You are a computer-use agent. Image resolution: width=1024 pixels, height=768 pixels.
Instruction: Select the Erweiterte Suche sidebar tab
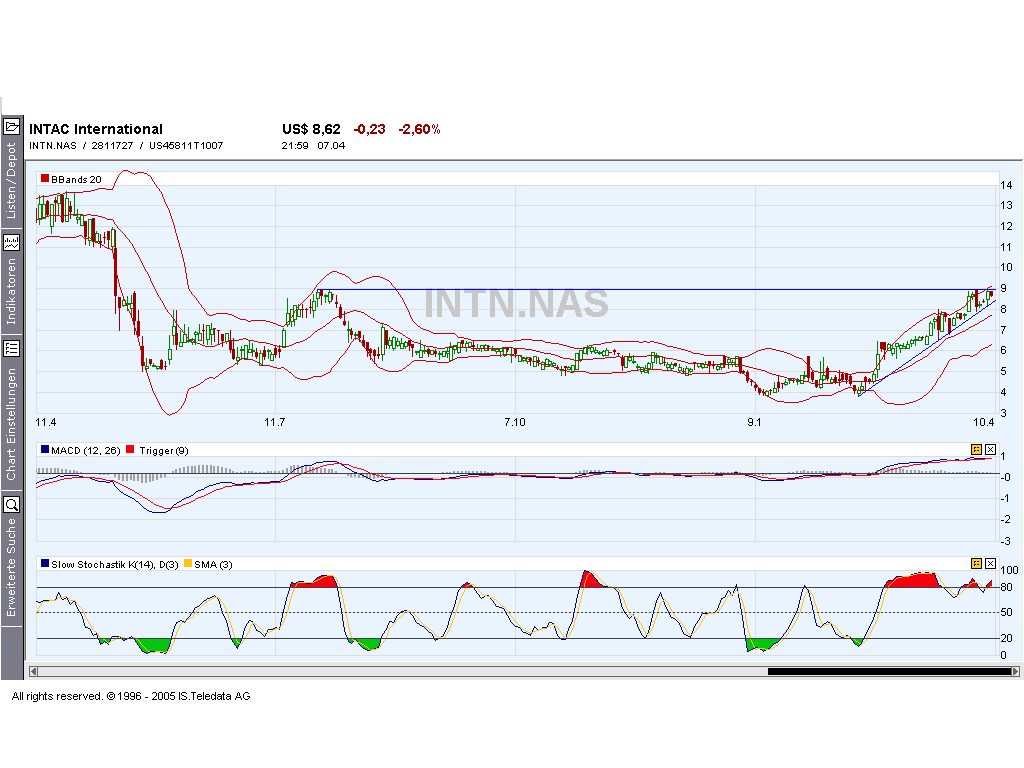tap(11, 568)
